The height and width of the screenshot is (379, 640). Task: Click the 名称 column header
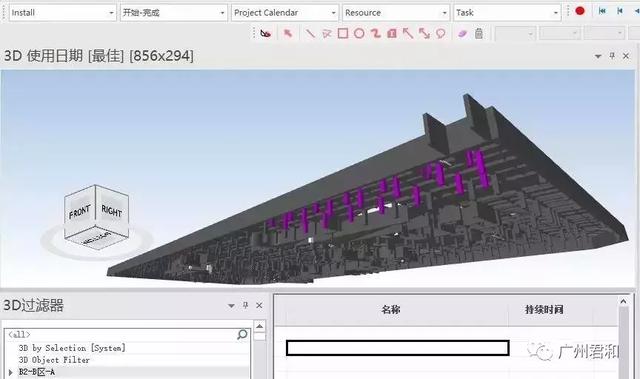[x=391, y=310]
